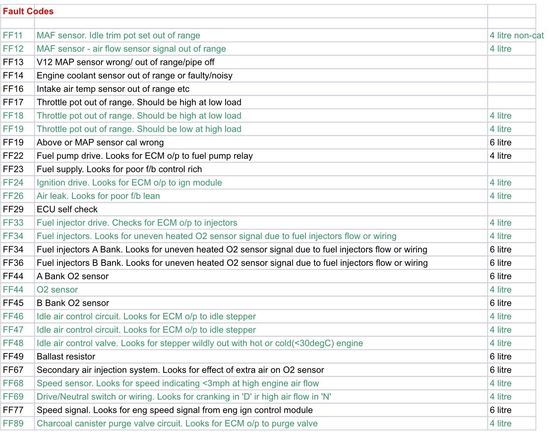Select the MAF sensor idle trim pot description
This screenshot has width=549, height=435.
tap(118, 35)
